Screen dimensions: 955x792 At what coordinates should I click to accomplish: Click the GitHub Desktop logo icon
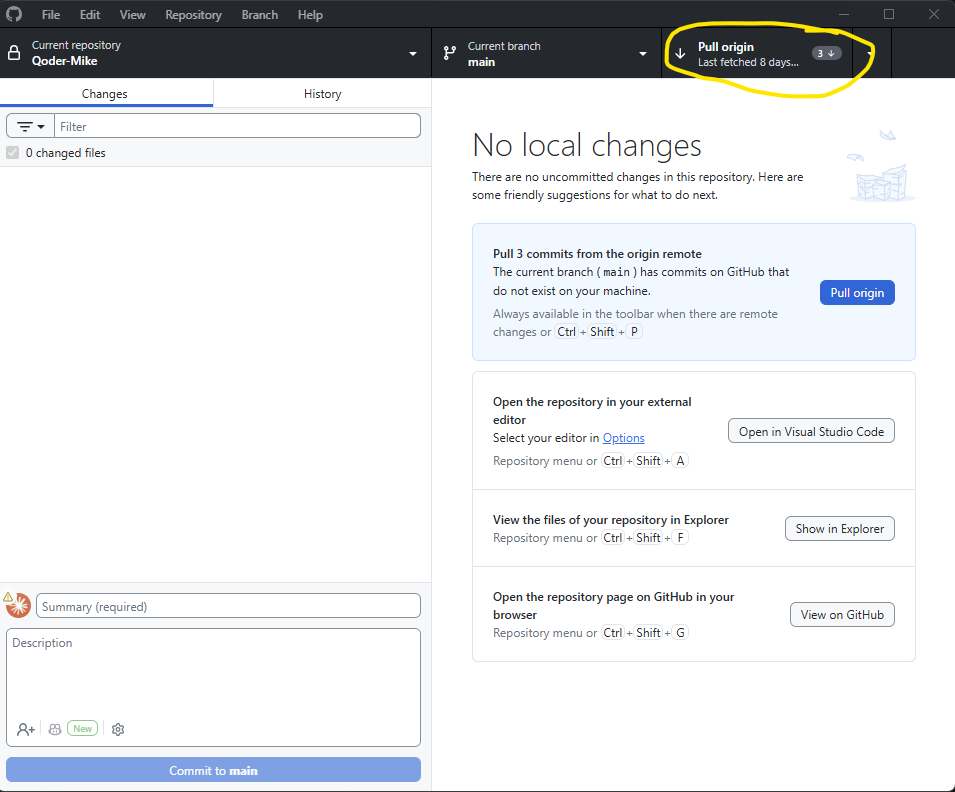[x=13, y=14]
